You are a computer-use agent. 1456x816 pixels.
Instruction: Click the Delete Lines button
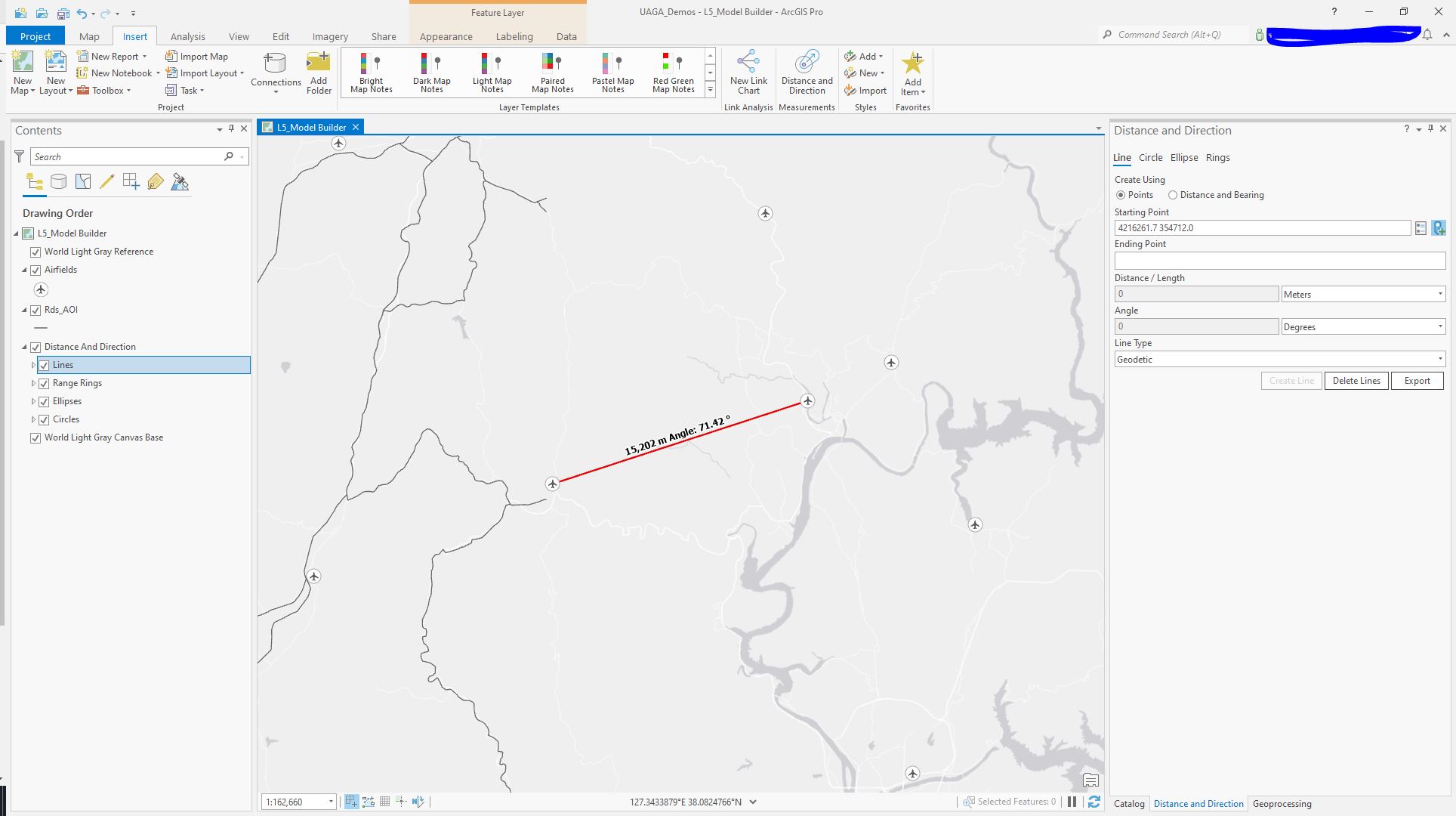[x=1356, y=380]
